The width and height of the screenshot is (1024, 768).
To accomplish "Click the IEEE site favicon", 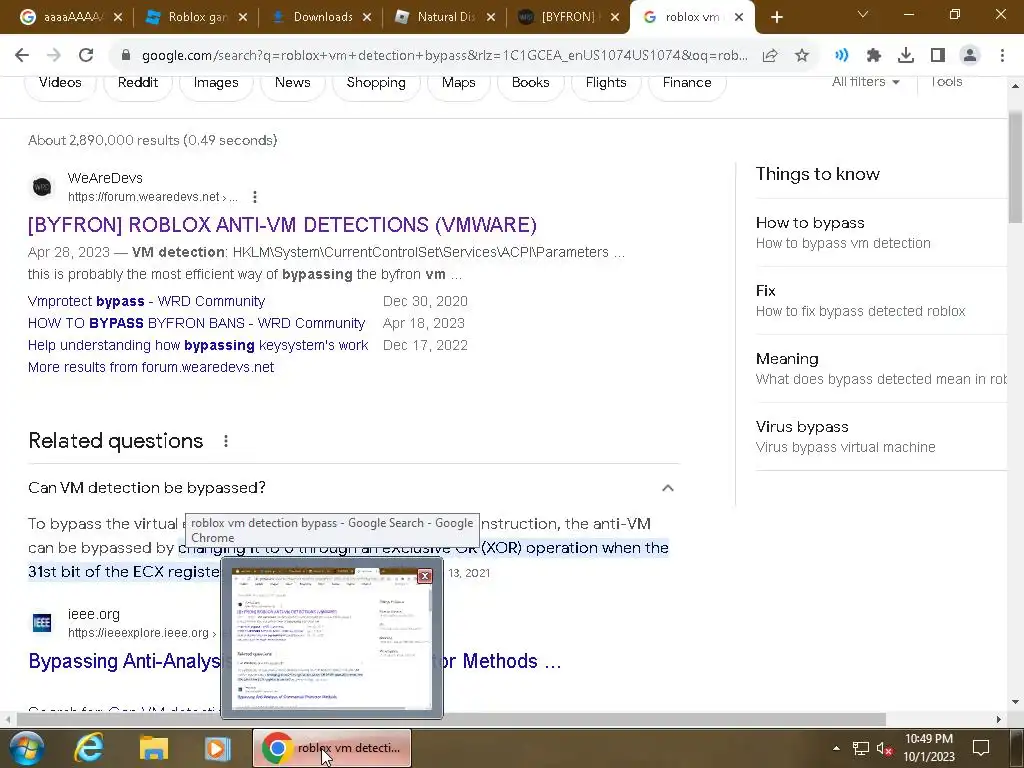I will [x=42, y=622].
